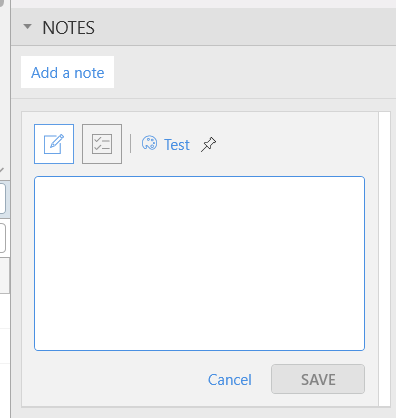Choose a note color via the palette

coord(149,143)
